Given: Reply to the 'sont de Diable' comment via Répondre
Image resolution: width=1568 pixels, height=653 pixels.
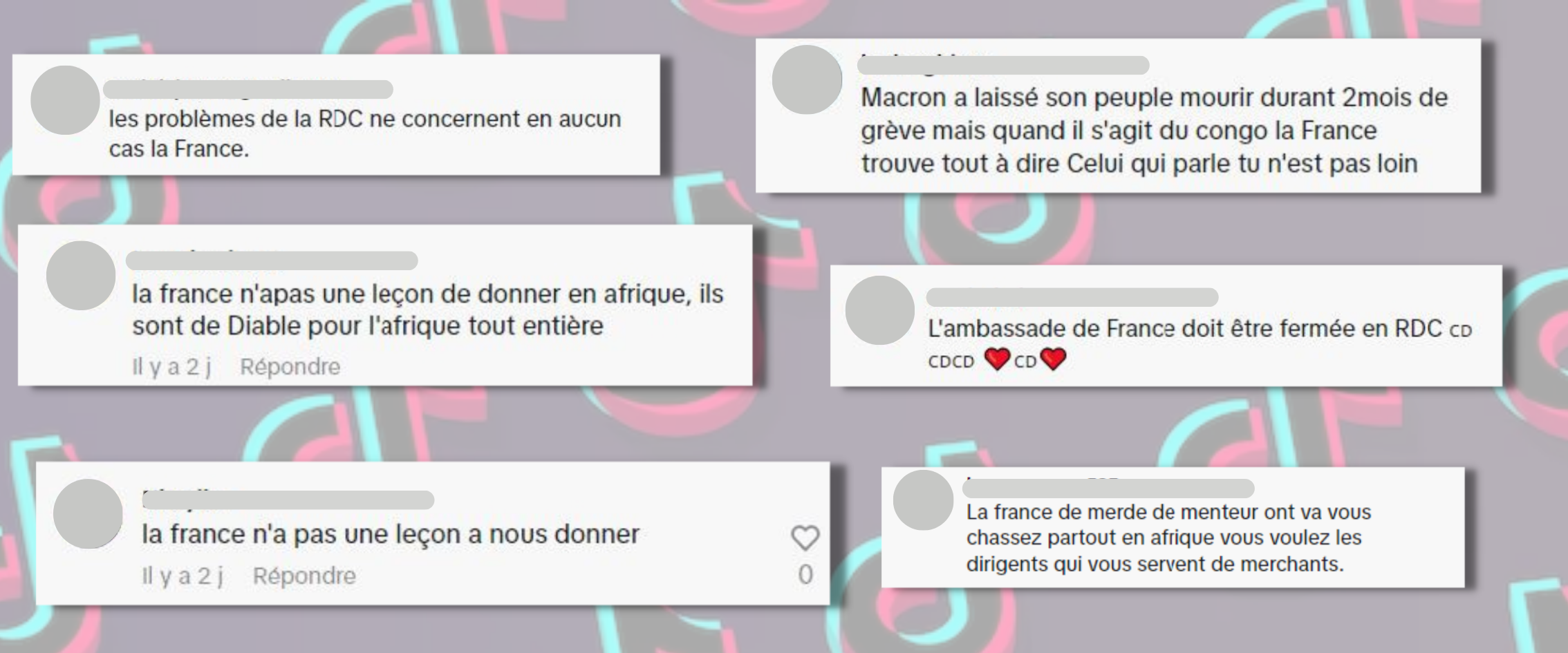Looking at the screenshot, I should click(290, 367).
